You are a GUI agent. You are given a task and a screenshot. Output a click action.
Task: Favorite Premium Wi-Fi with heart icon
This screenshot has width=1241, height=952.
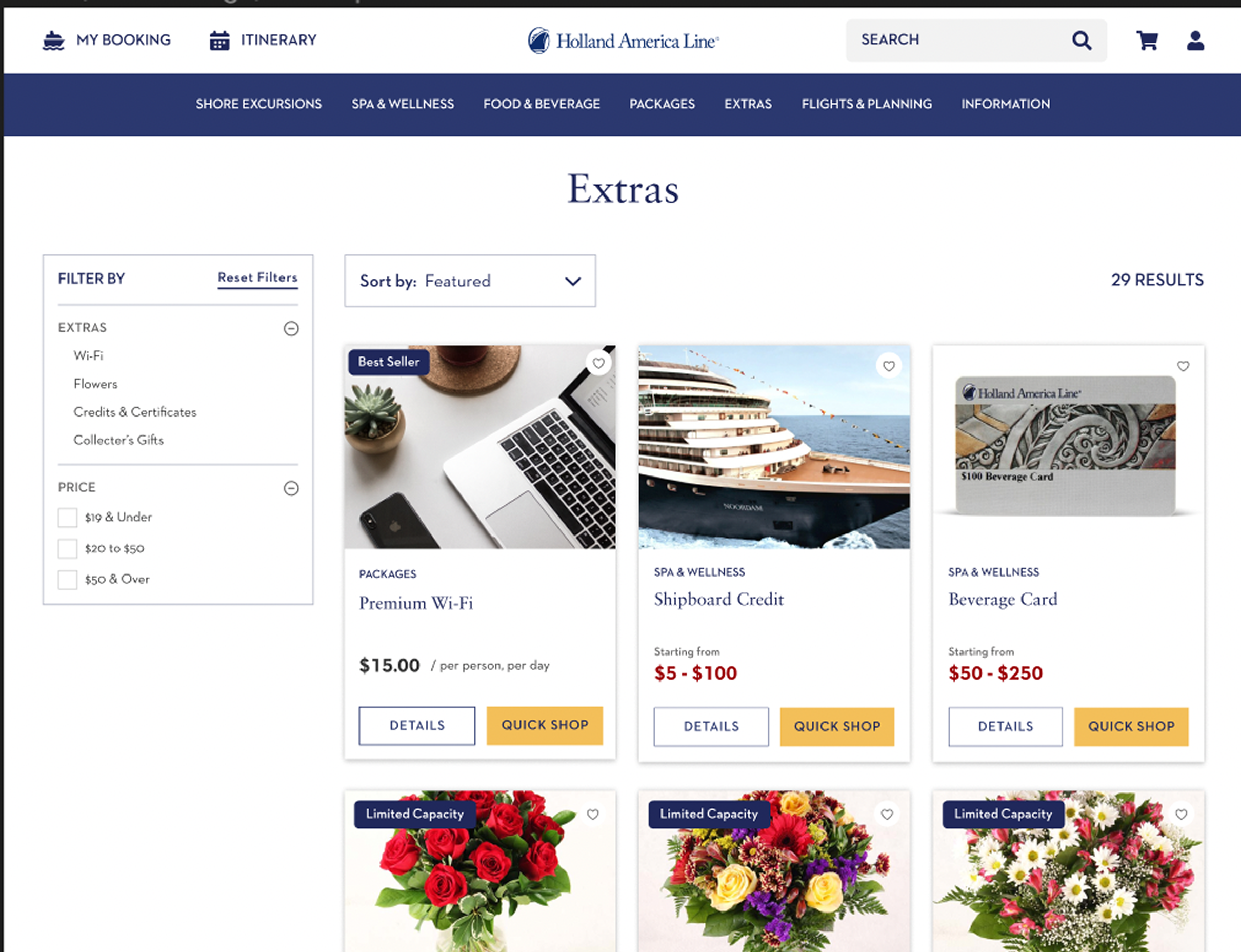598,363
